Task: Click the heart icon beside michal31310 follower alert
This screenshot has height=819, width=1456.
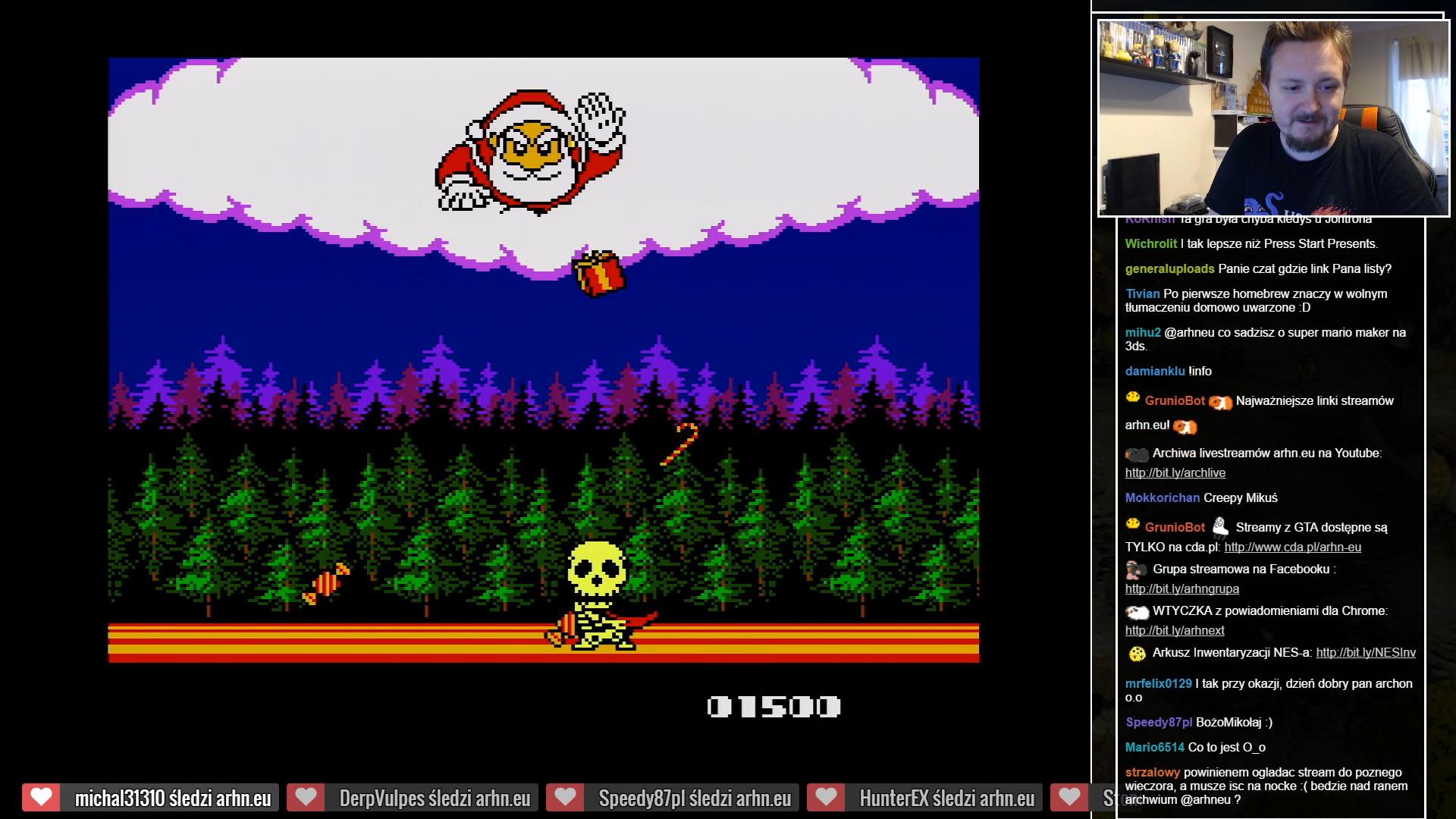Action: pos(41,798)
